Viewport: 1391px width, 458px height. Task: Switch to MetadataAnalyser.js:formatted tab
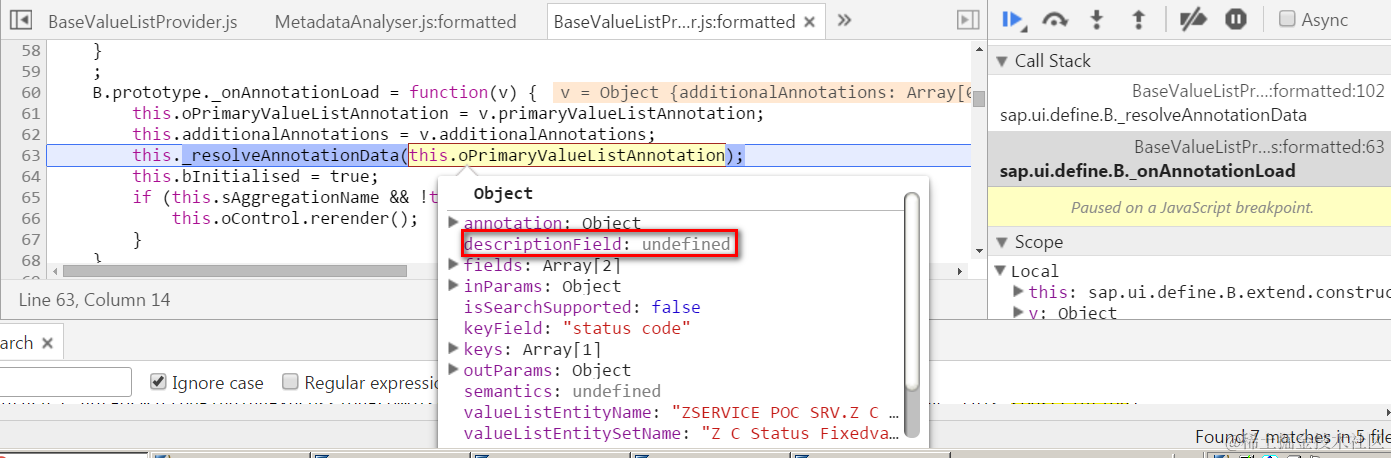coord(395,21)
